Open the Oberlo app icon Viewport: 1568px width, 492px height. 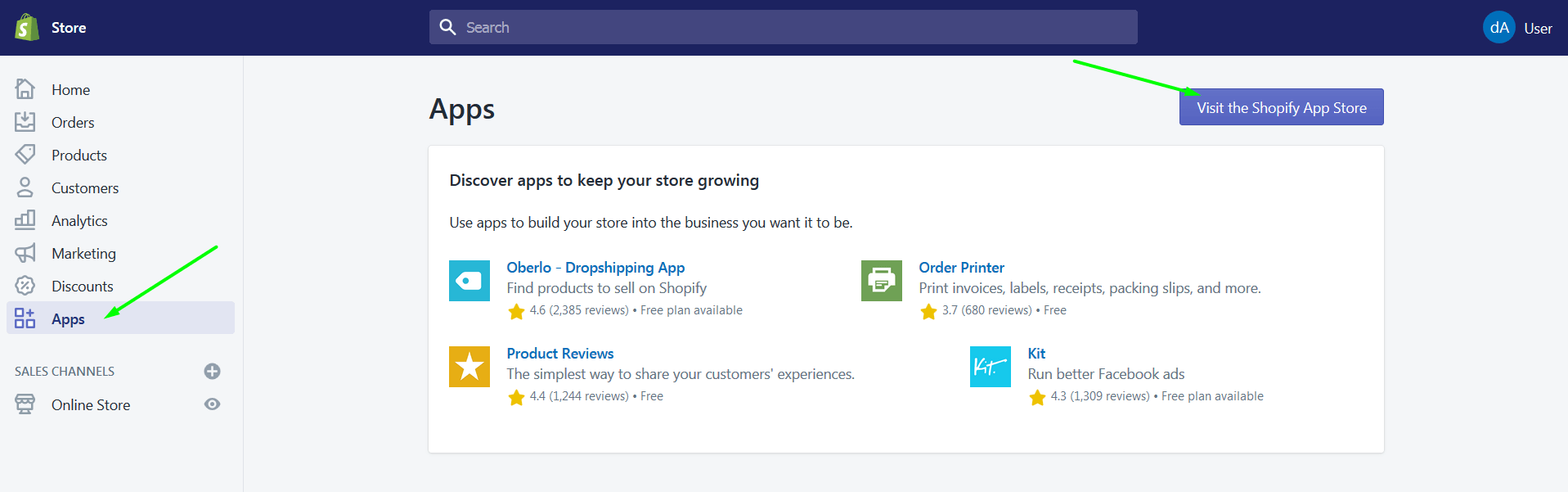coord(469,281)
